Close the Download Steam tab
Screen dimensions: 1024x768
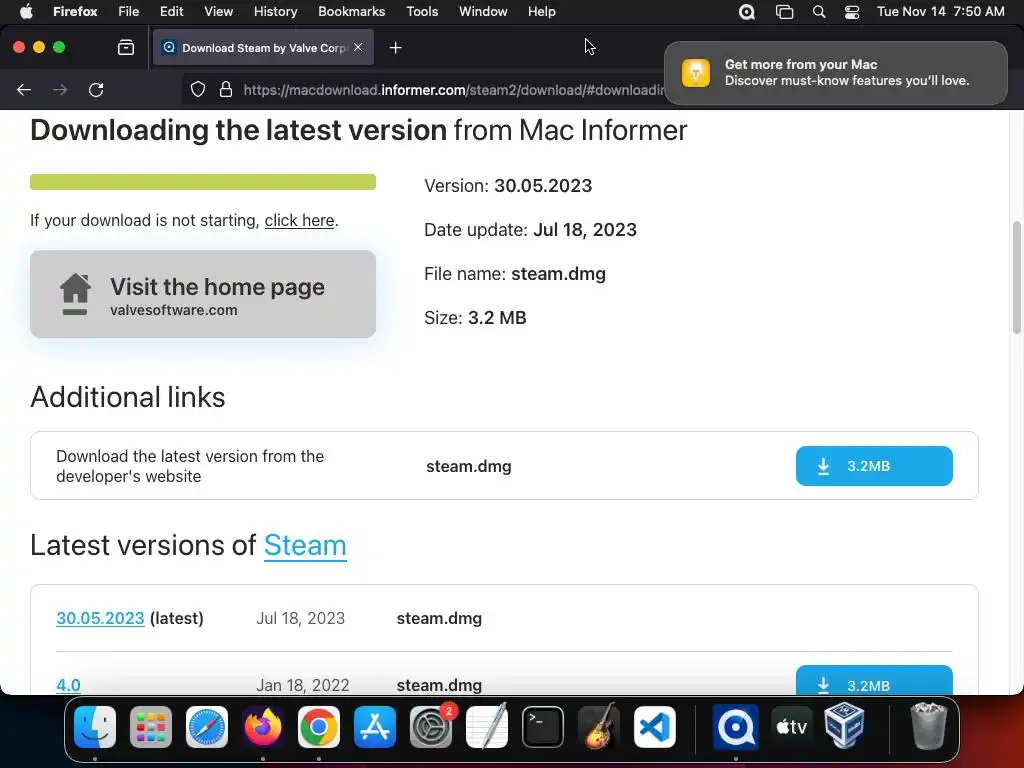pos(358,47)
